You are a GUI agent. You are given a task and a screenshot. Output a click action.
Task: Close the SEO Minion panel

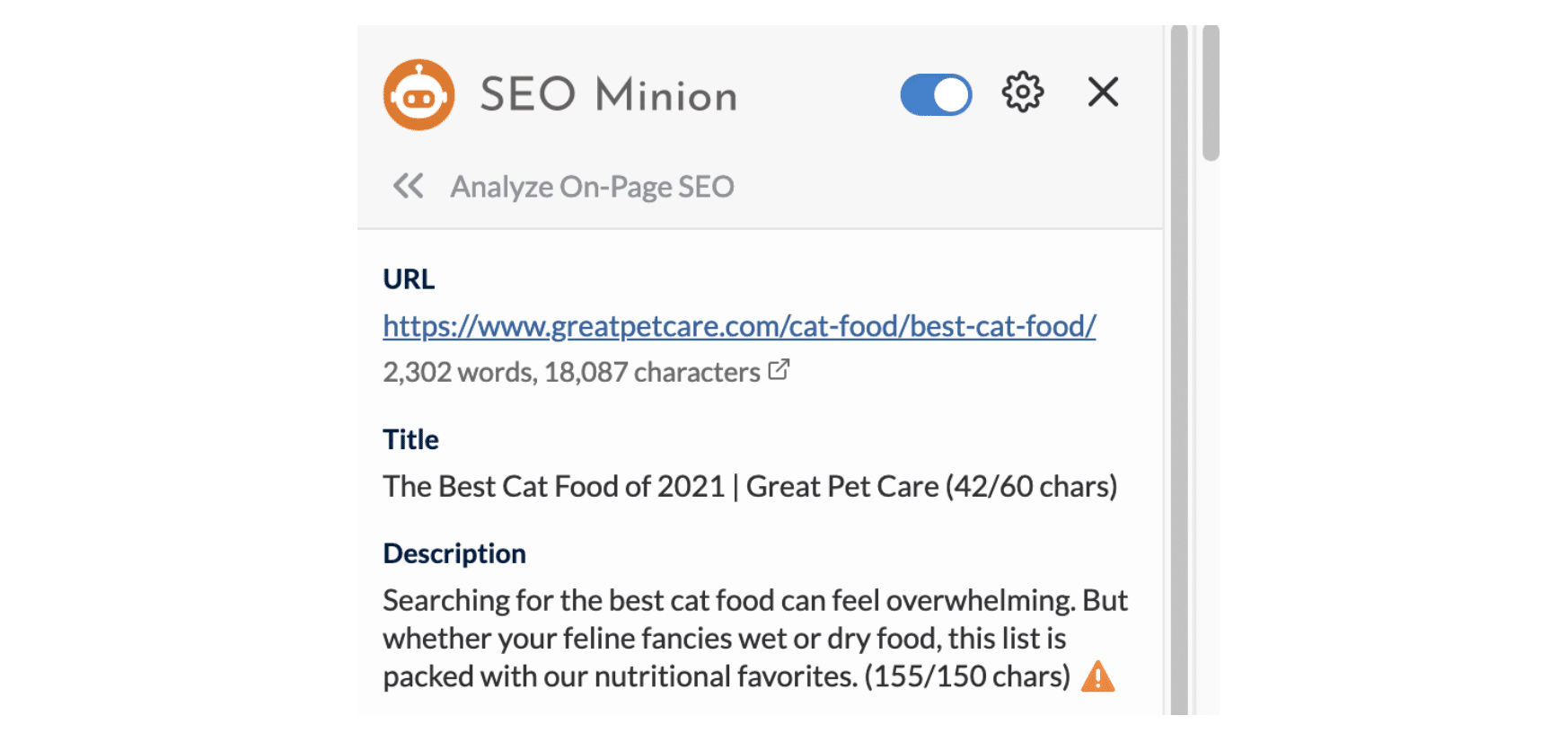point(1103,92)
